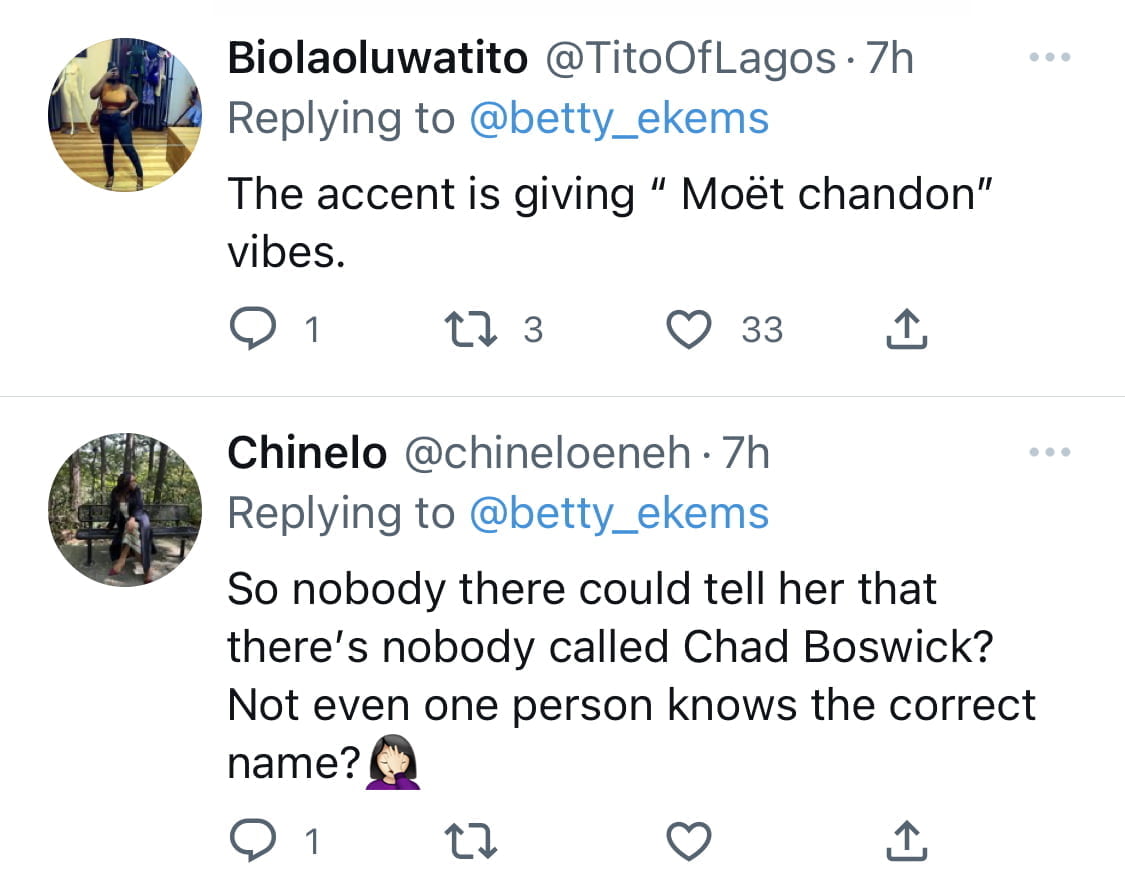This screenshot has width=1125, height=880.
Task: Open @betty_ekems link in Chinelo's reply
Action: [619, 514]
